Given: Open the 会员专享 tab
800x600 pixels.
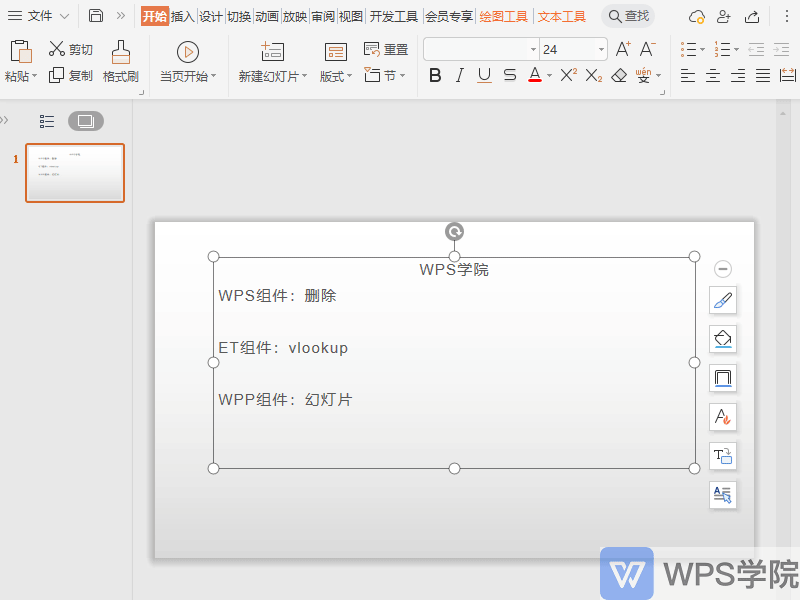Looking at the screenshot, I should tap(449, 17).
